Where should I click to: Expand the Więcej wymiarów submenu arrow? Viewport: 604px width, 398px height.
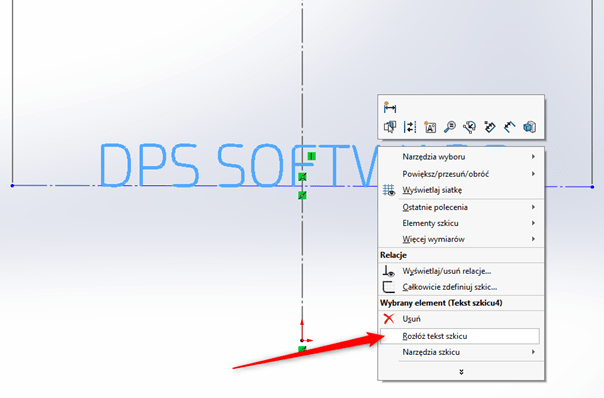coord(533,239)
